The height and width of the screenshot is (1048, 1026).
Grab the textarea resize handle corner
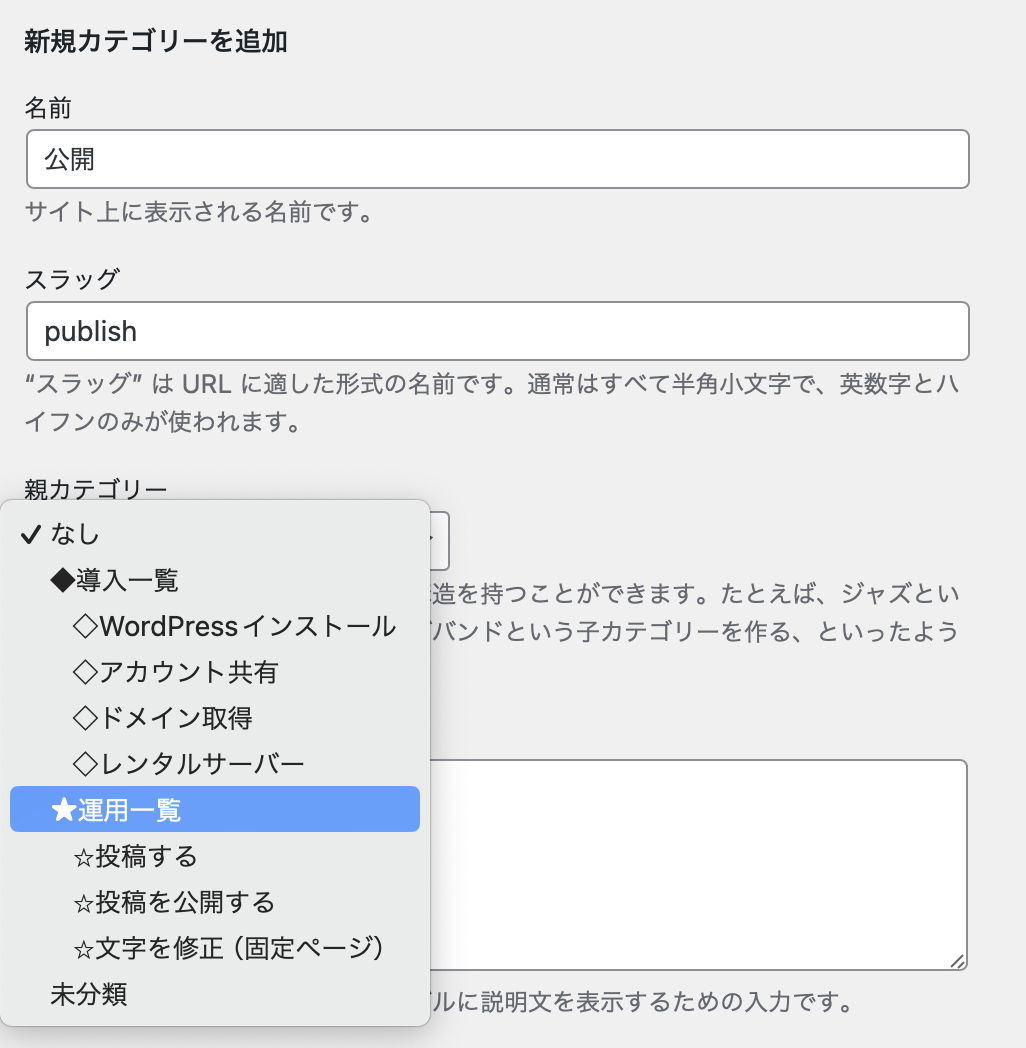click(958, 961)
